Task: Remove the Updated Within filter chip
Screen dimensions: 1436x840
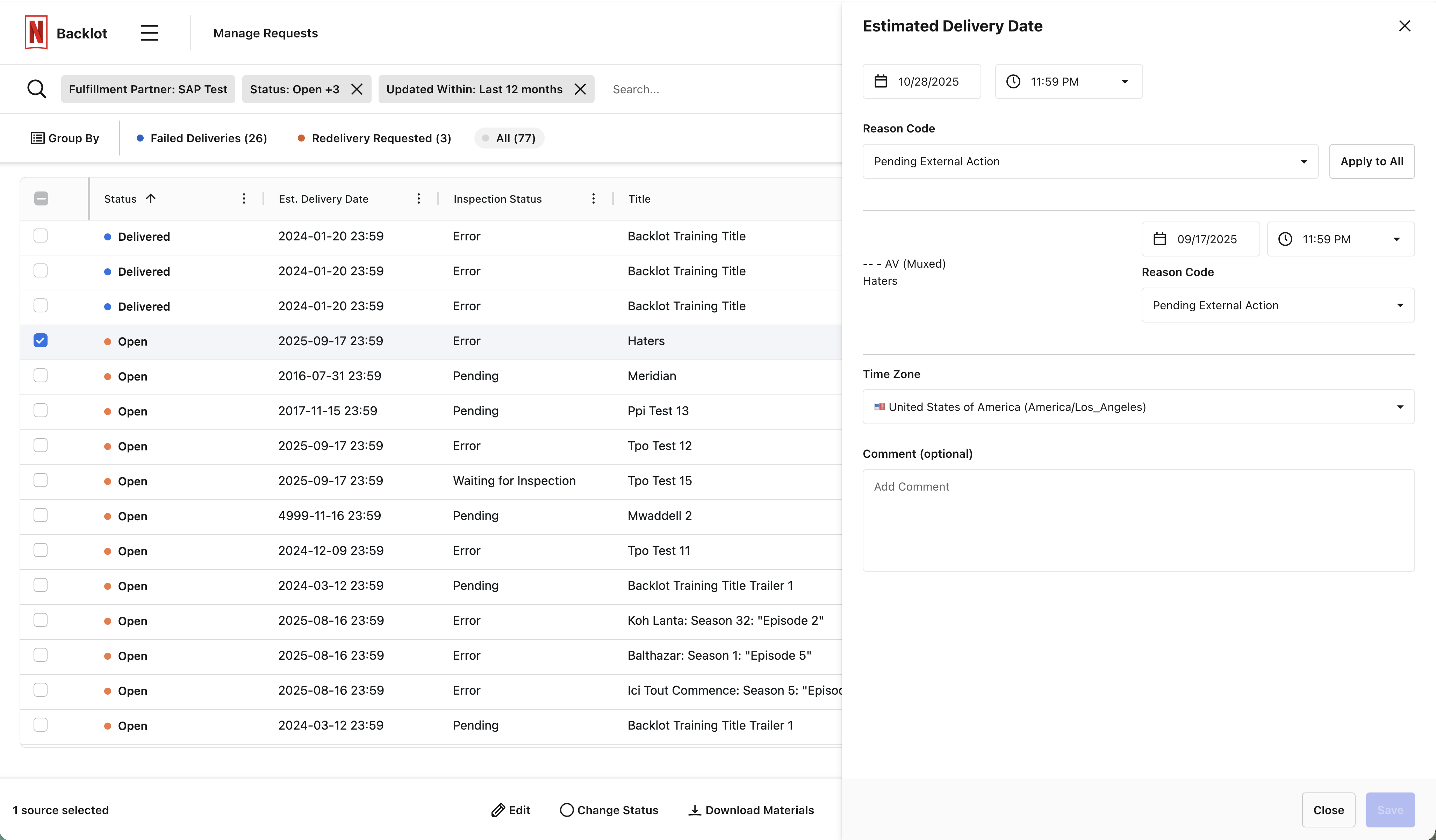Action: pyautogui.click(x=580, y=89)
